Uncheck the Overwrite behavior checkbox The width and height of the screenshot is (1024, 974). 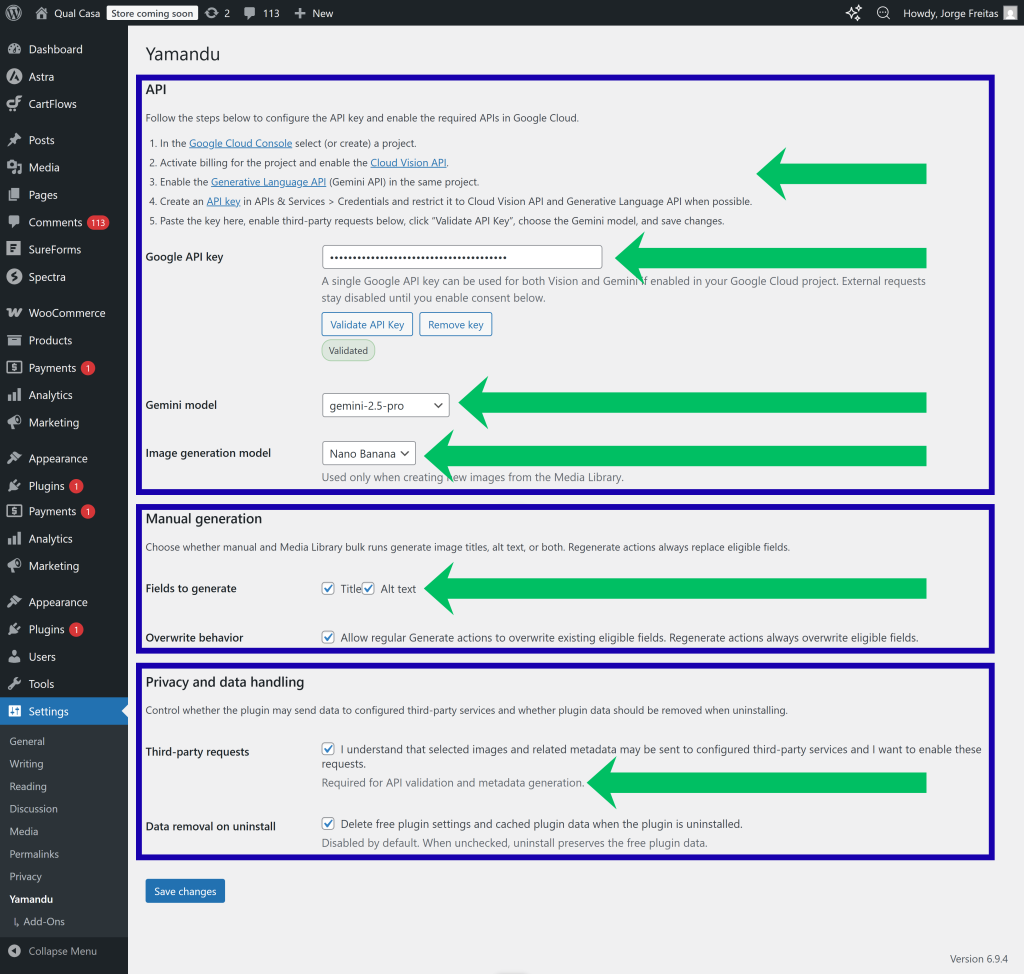click(x=328, y=637)
